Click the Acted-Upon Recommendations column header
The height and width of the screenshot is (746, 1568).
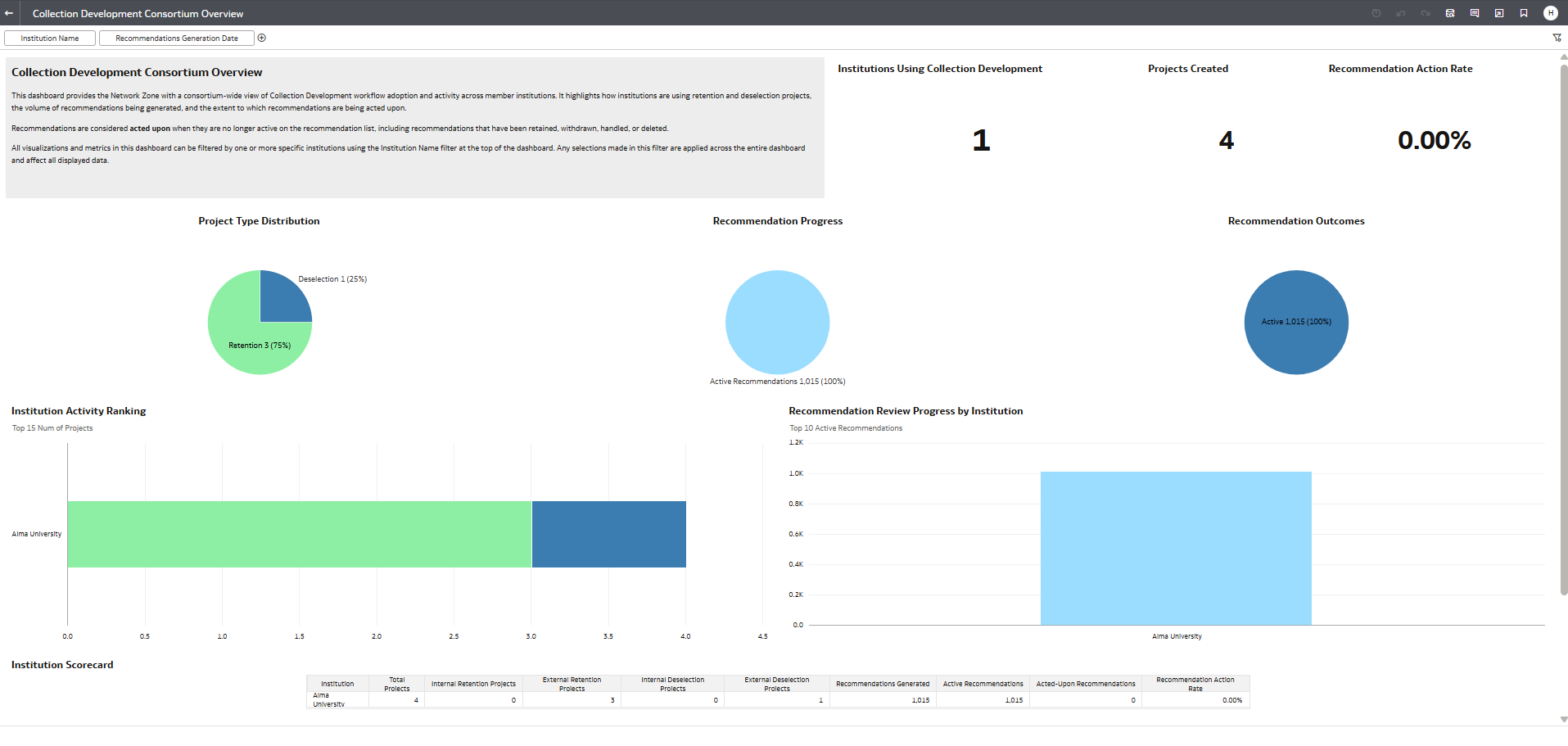1086,684
